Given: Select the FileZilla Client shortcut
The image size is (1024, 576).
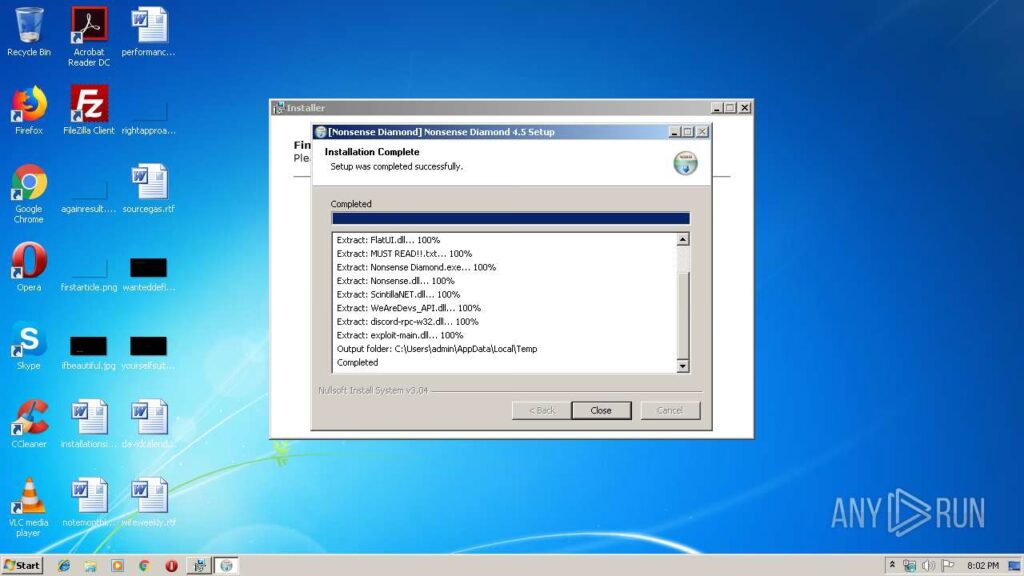Looking at the screenshot, I should [x=89, y=110].
